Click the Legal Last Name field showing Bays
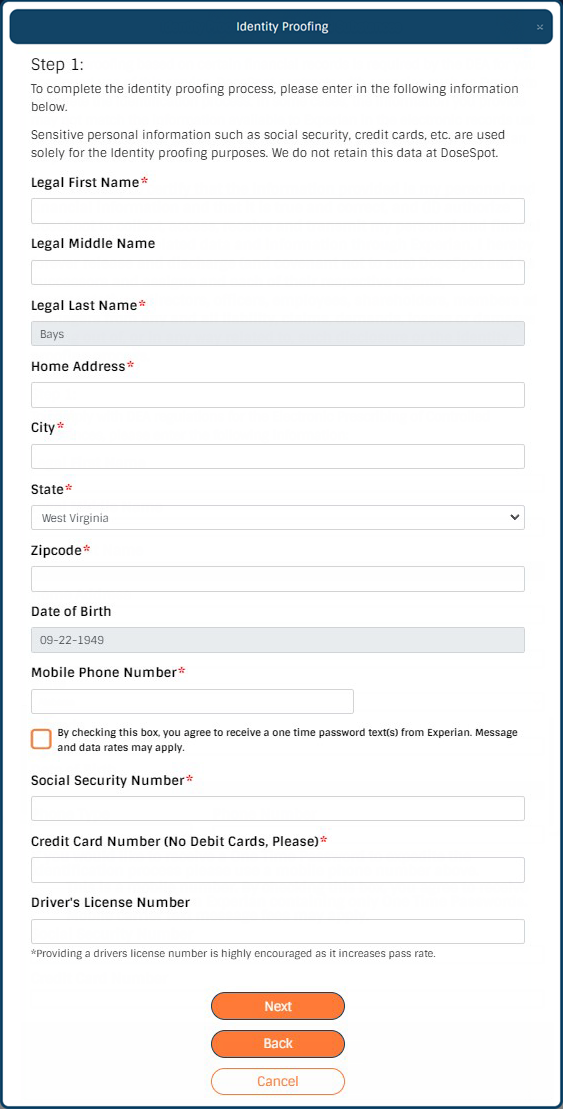The width and height of the screenshot is (563, 1109). click(x=278, y=334)
